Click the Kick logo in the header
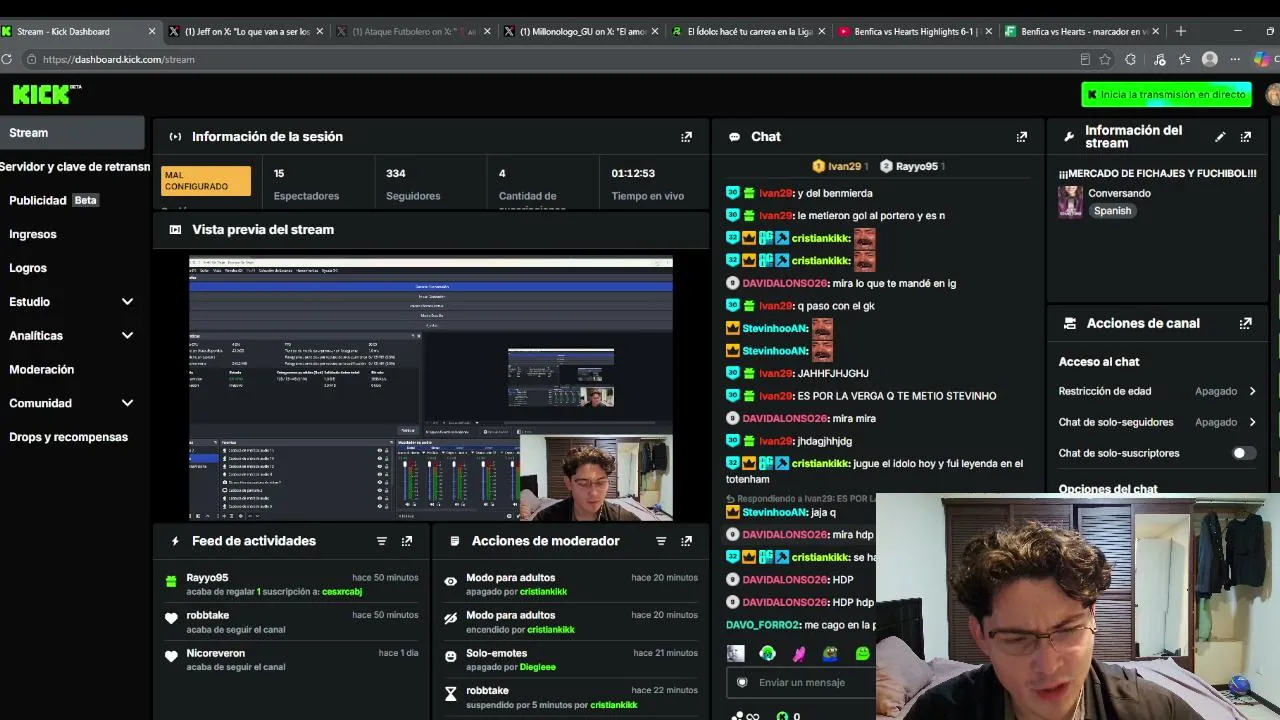The width and height of the screenshot is (1280, 720). click(x=46, y=94)
